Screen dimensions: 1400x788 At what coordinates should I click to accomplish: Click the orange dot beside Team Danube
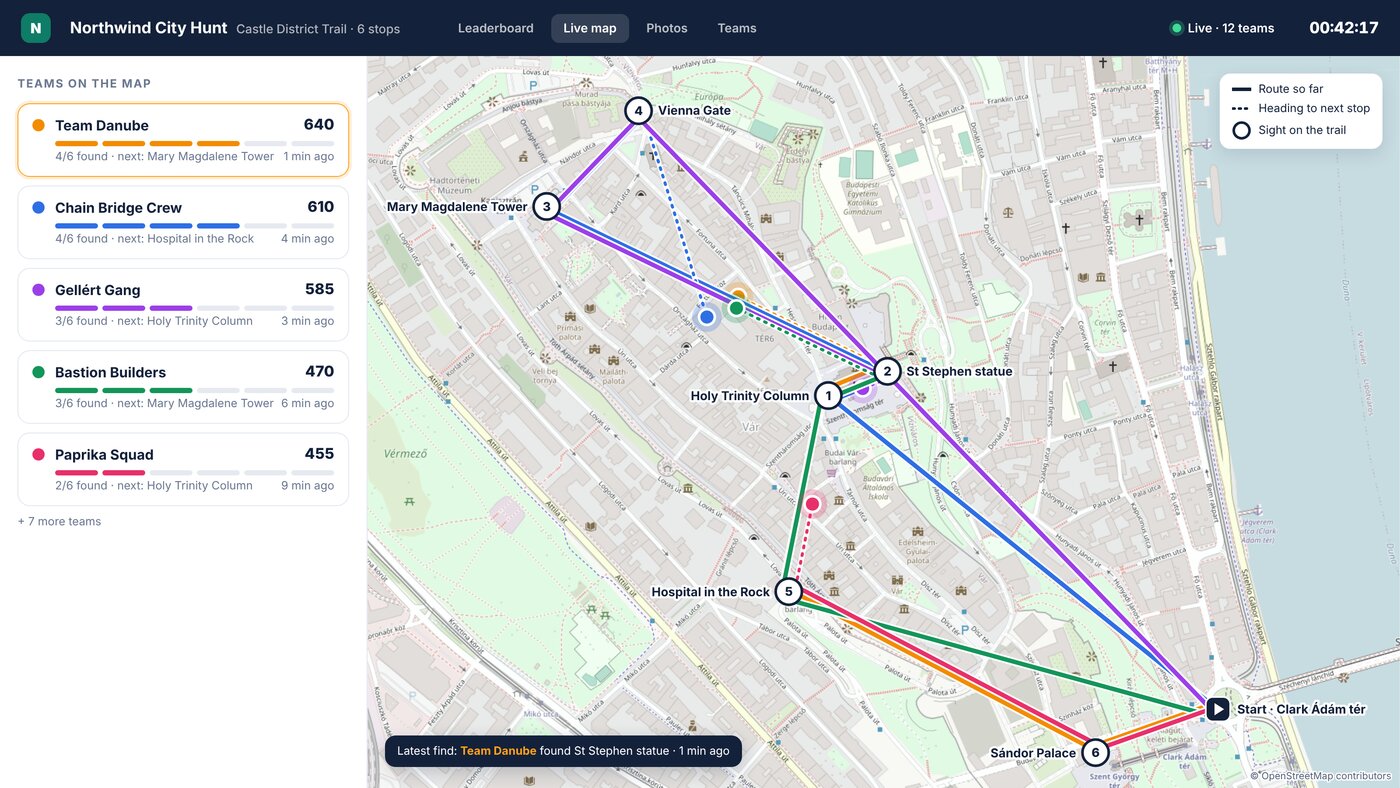38,125
